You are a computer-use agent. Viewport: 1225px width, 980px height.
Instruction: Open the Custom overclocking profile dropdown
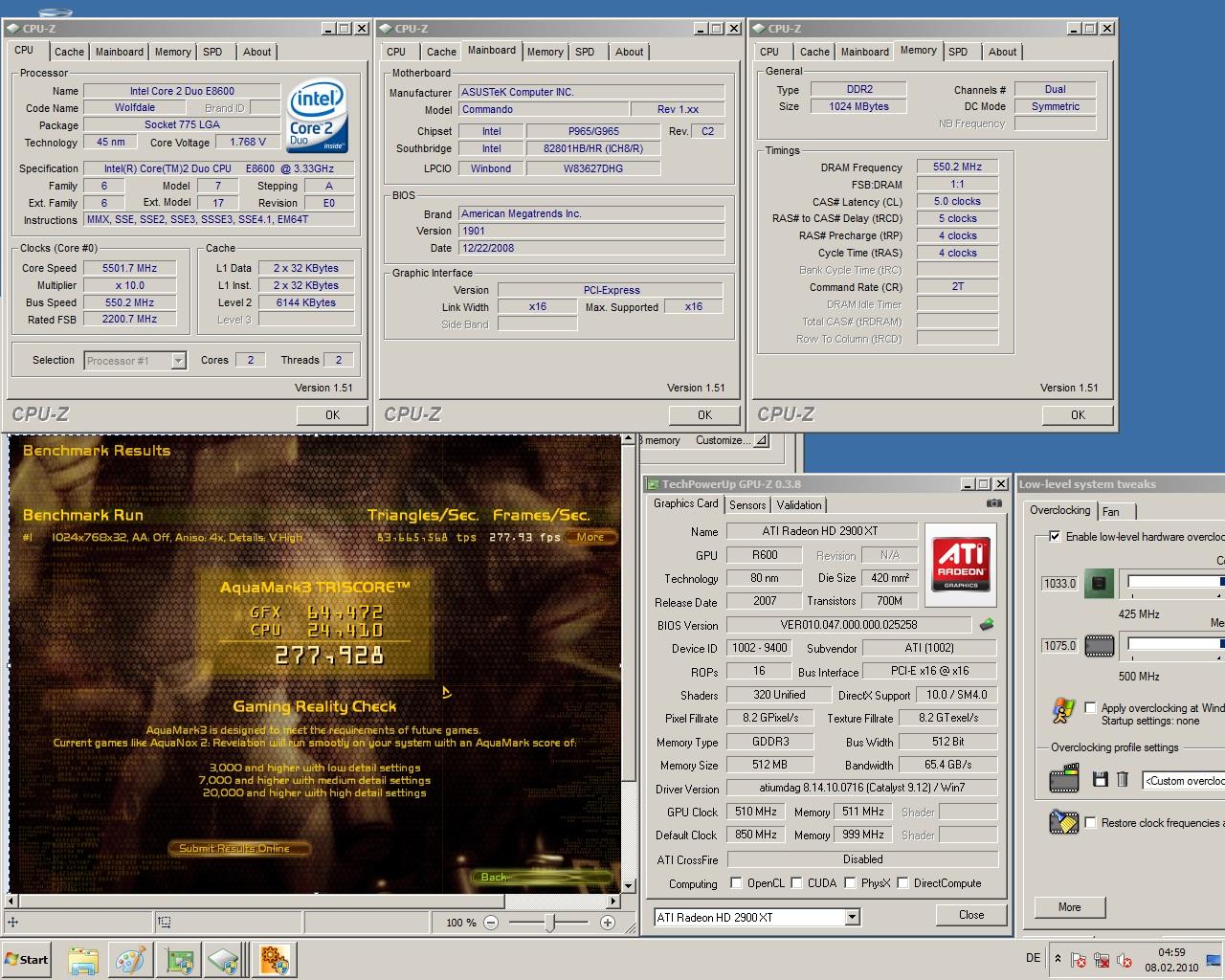pos(1183,780)
